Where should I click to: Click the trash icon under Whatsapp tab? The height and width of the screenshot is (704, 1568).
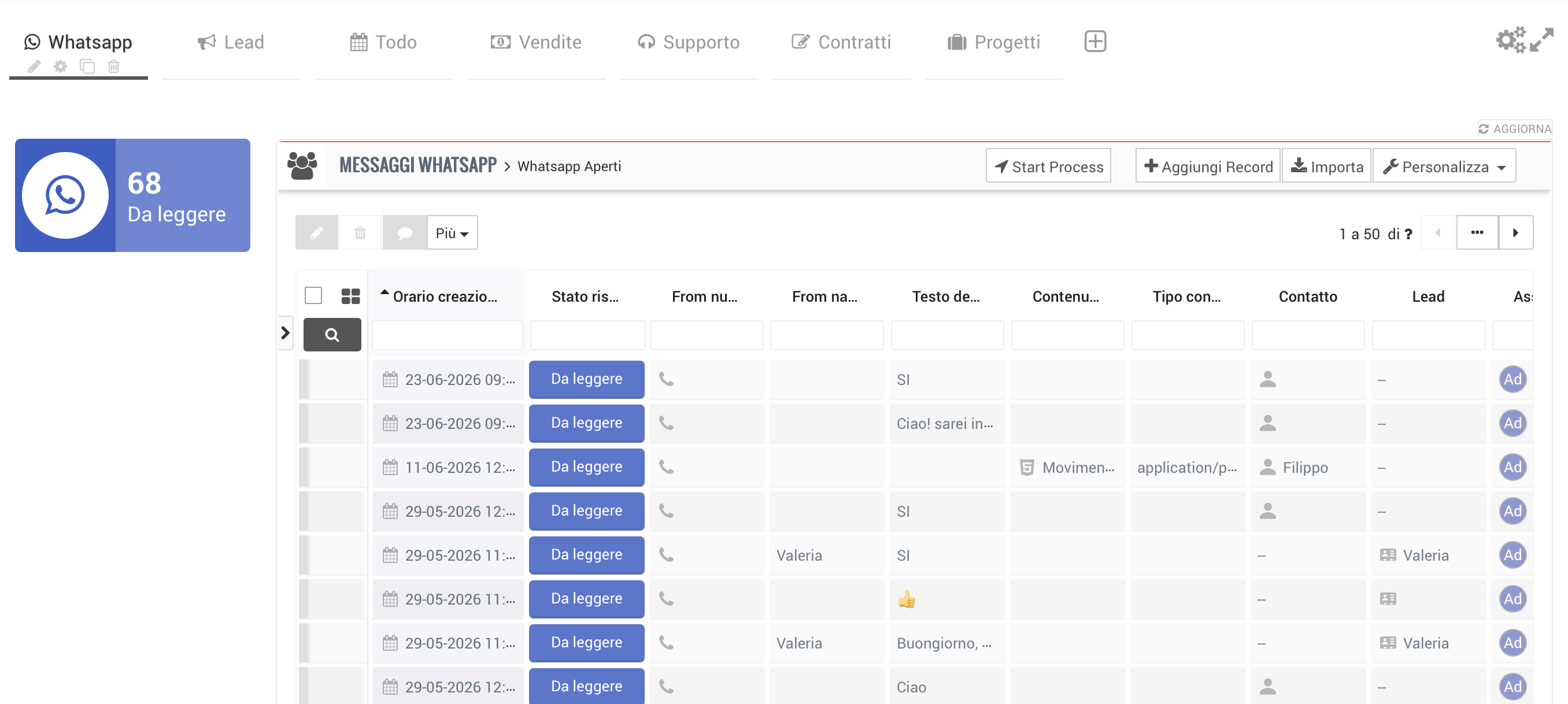pos(114,66)
